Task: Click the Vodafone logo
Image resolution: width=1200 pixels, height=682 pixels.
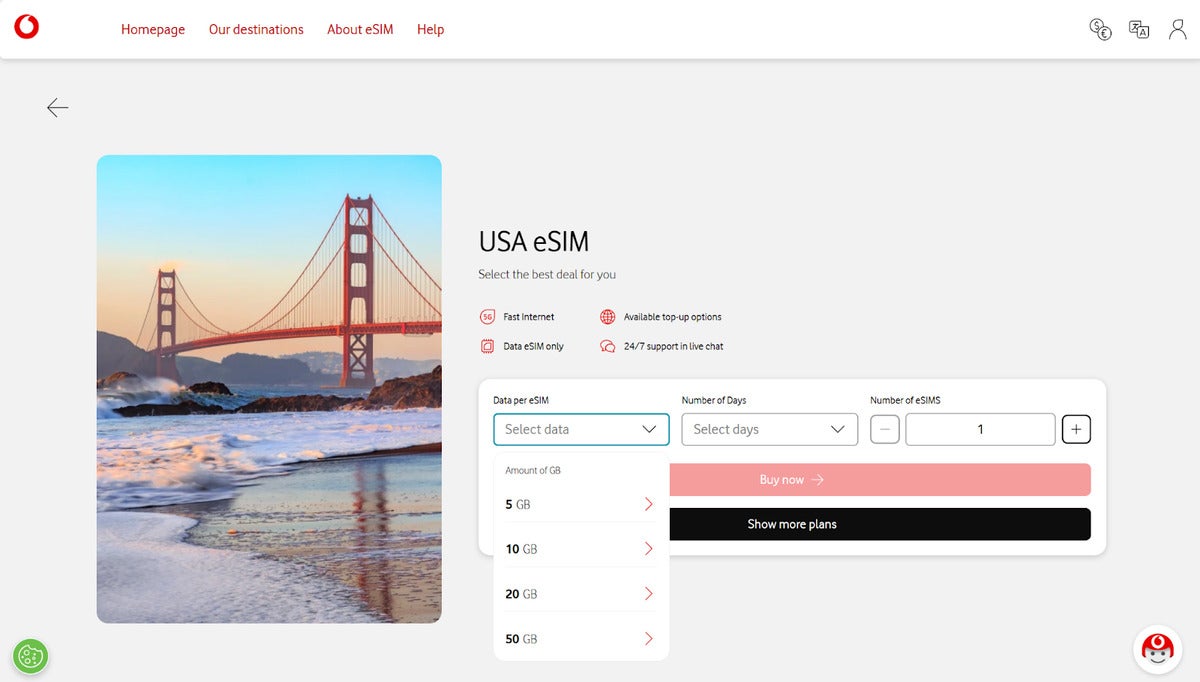Action: pyautogui.click(x=26, y=26)
